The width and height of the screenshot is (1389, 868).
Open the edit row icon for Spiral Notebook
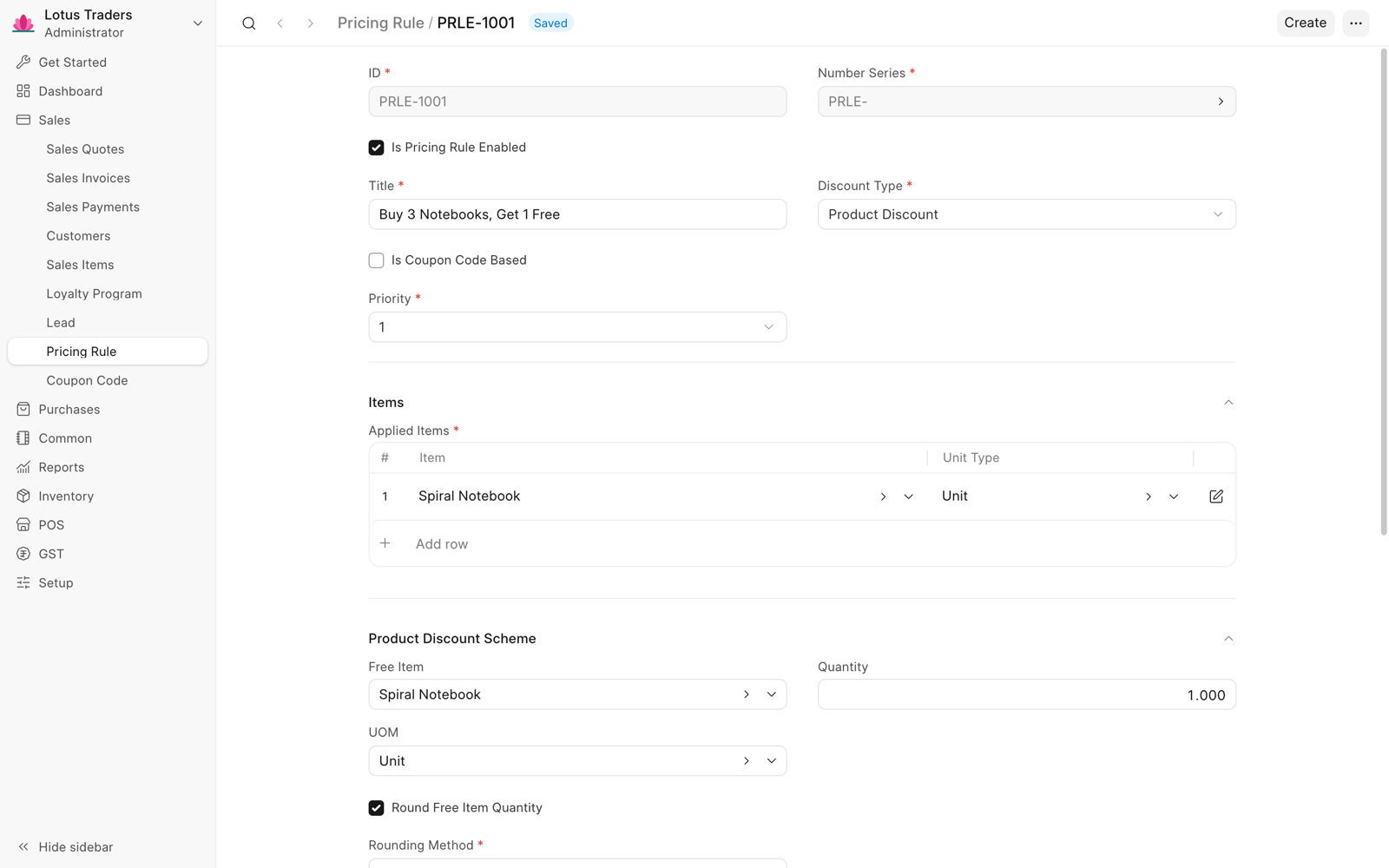[1216, 496]
